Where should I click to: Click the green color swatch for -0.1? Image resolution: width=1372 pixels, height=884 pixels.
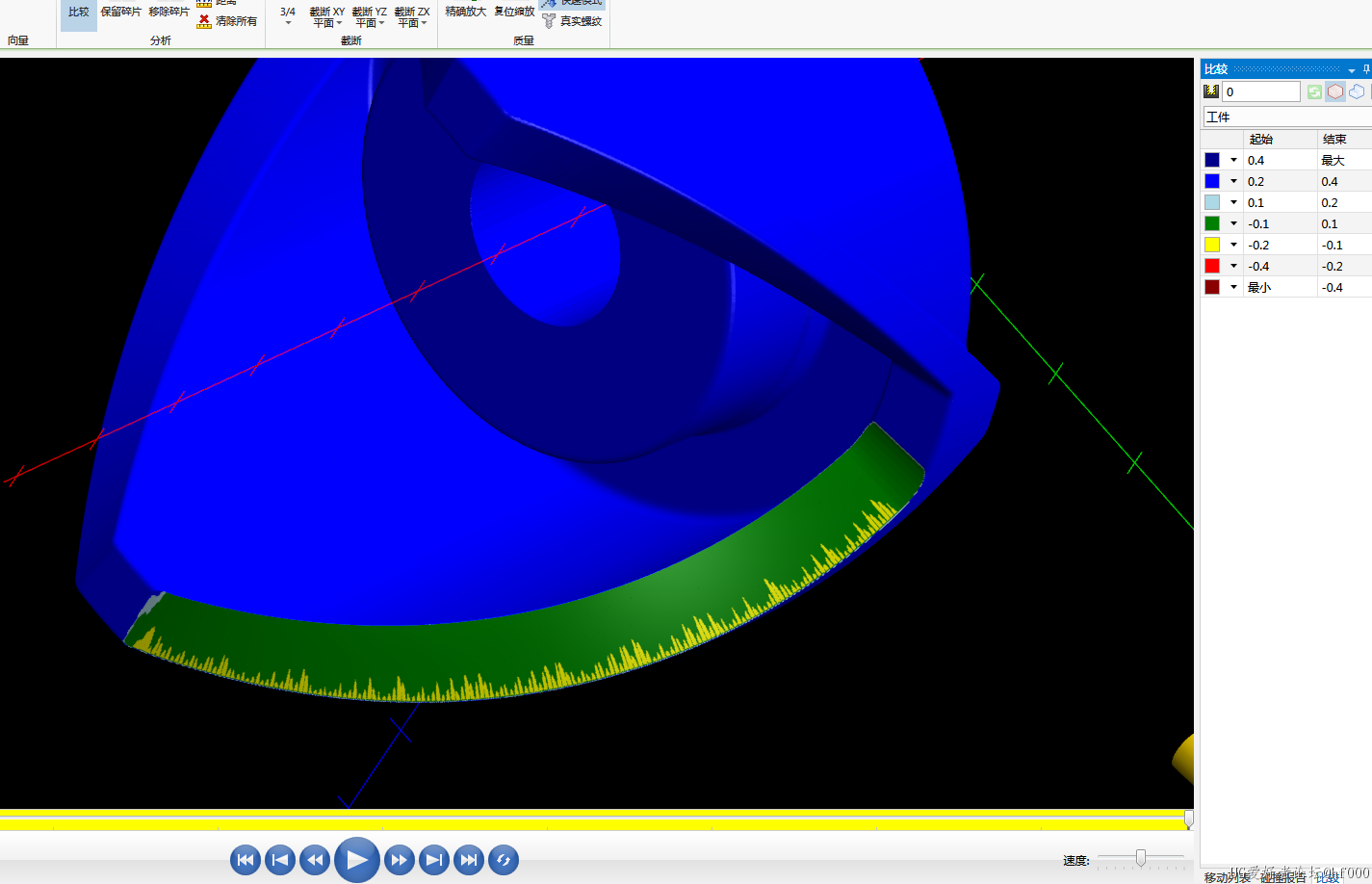(x=1212, y=223)
